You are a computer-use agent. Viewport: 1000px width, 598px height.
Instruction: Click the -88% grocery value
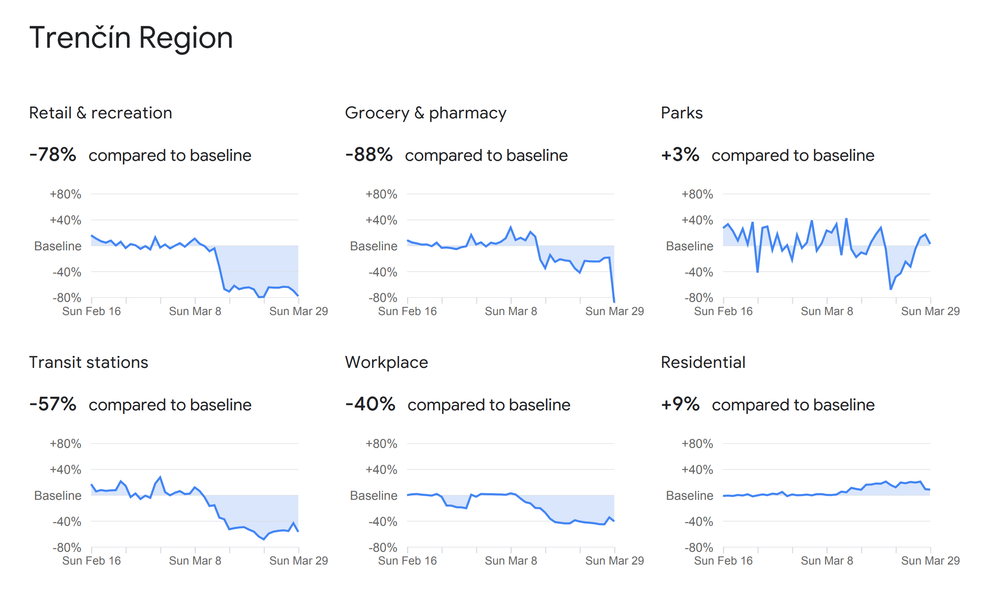coord(369,155)
